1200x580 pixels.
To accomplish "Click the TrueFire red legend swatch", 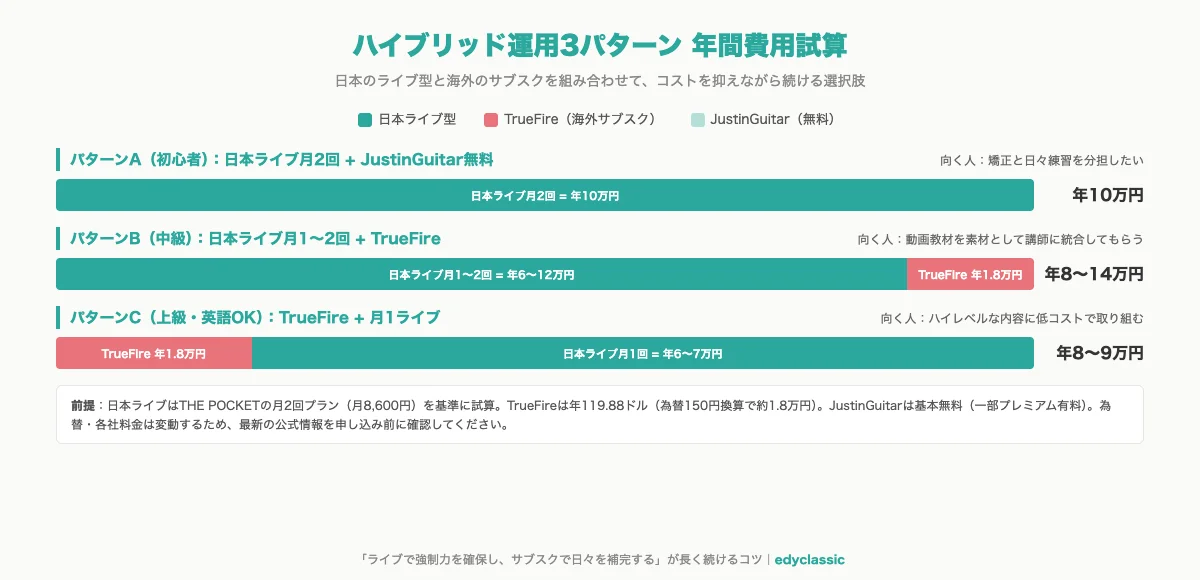I will (491, 120).
